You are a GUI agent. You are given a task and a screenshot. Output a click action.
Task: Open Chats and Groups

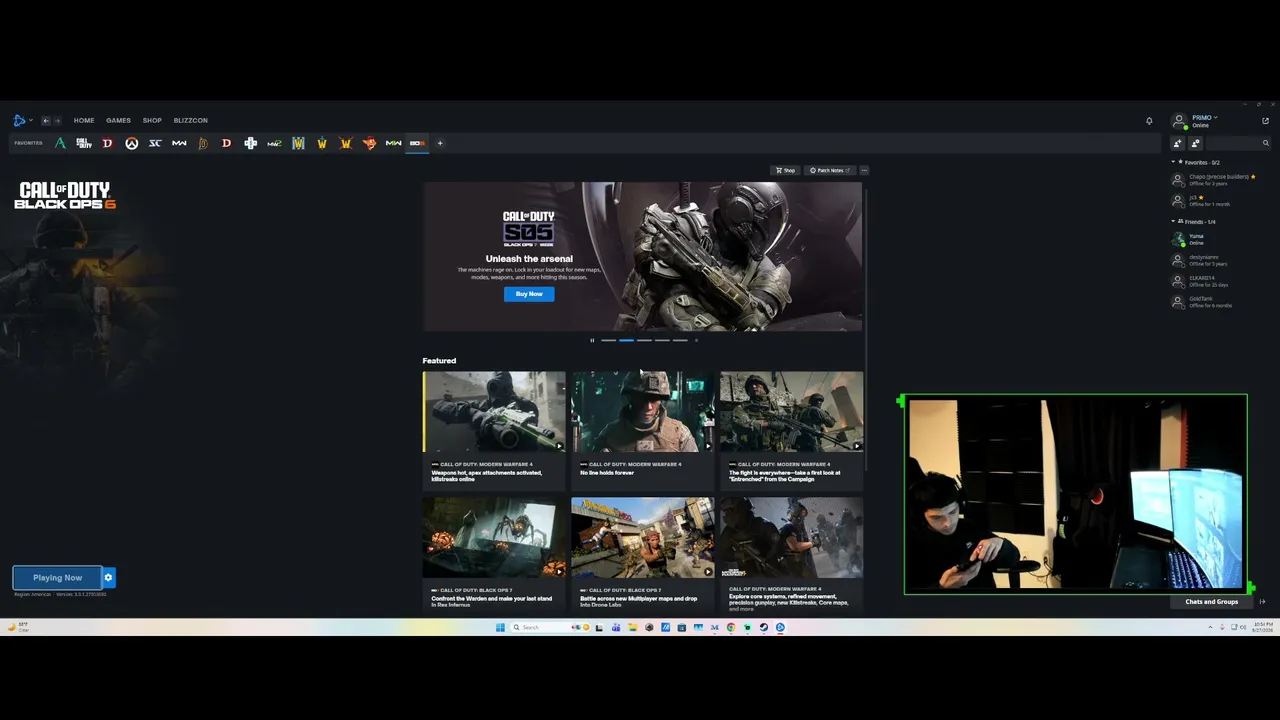click(1212, 602)
